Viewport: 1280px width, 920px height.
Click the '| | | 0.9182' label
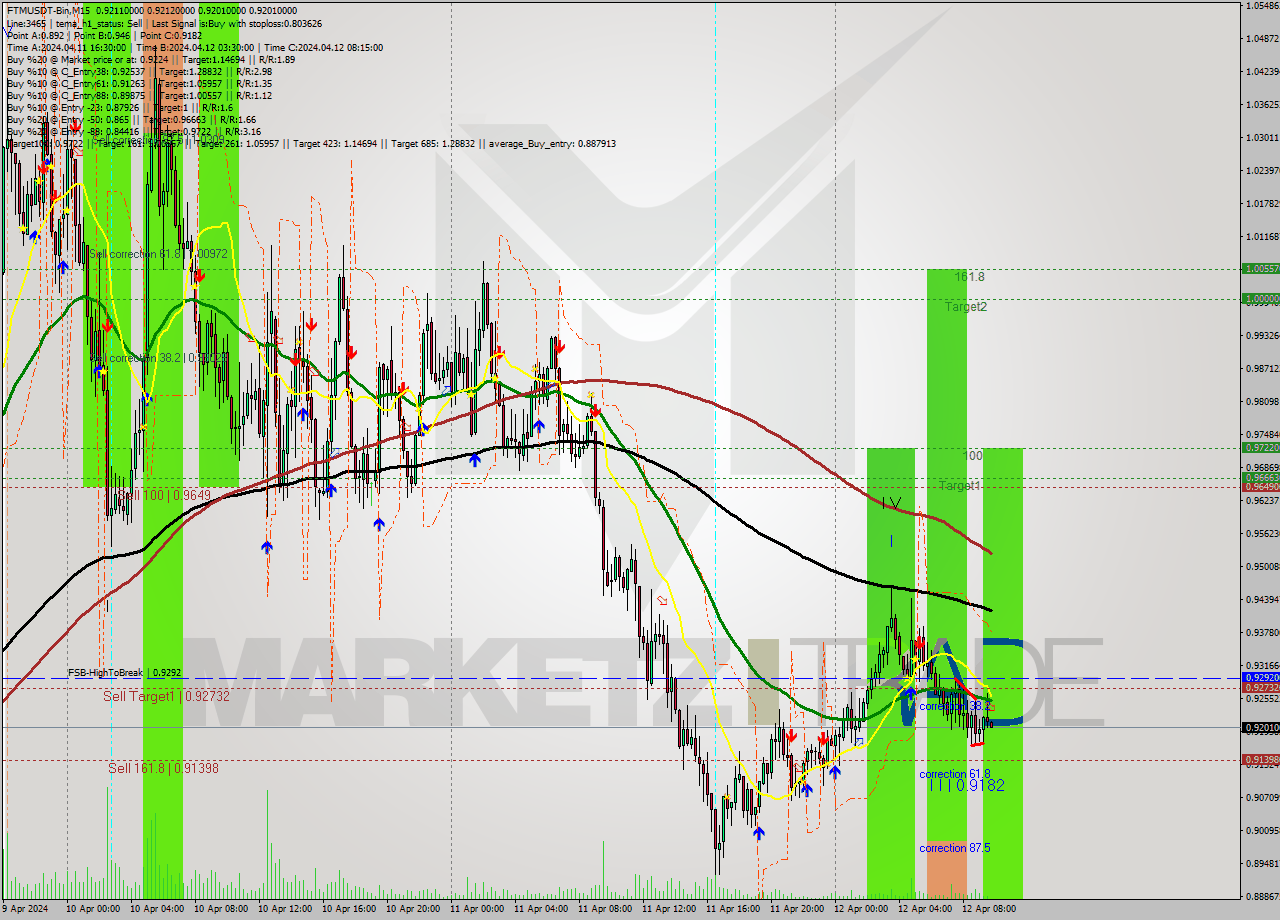[x=966, y=785]
